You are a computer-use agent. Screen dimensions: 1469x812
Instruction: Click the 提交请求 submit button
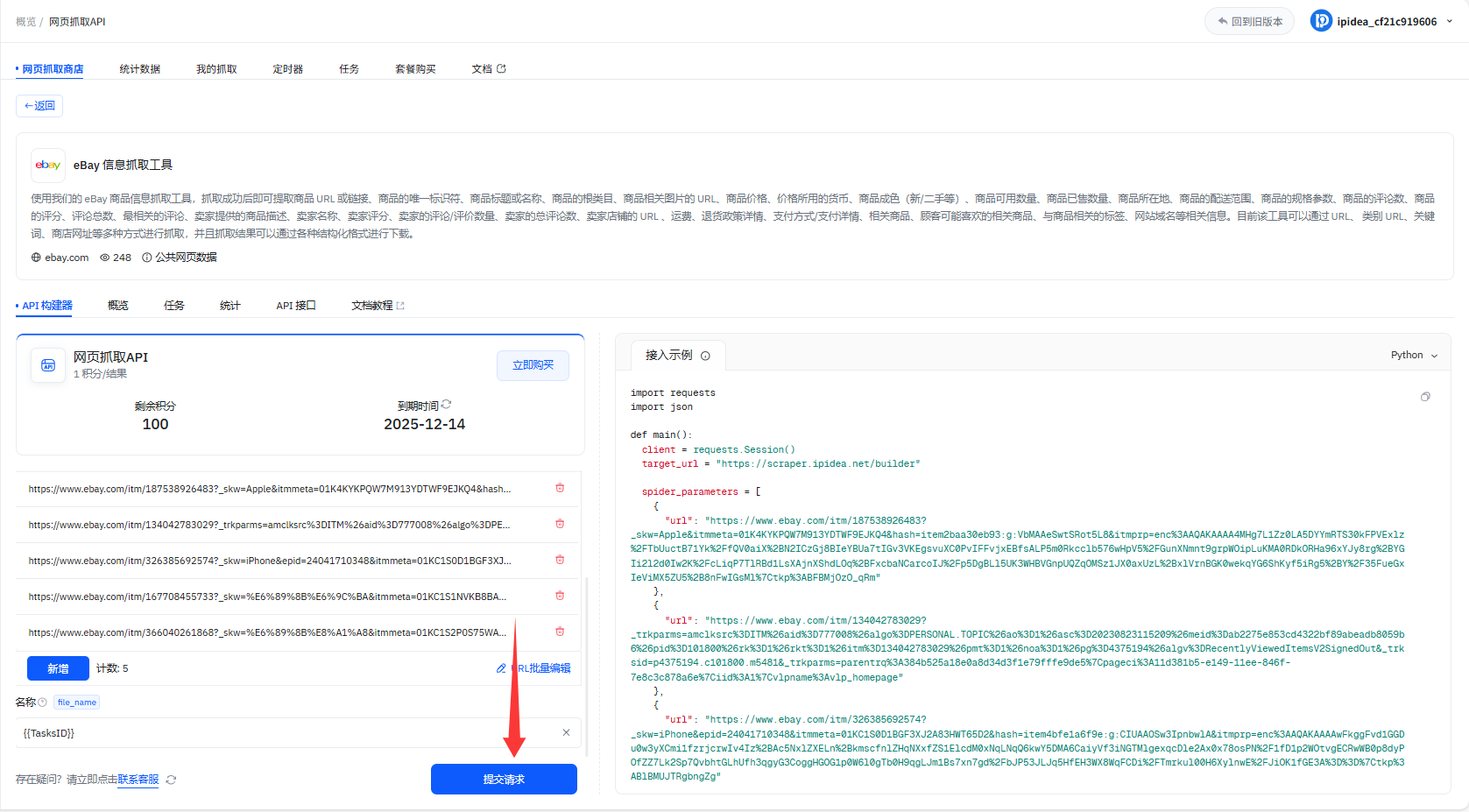pos(504,780)
